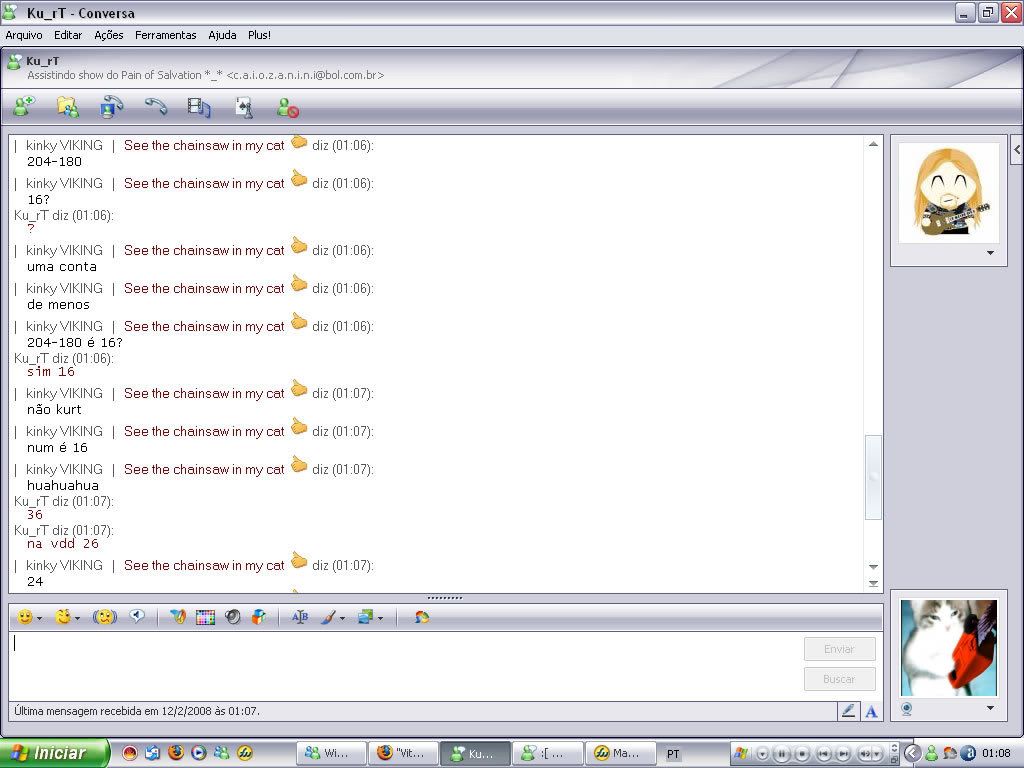This screenshot has width=1024, height=768.
Task: Click the chat scrollbar down arrow
Action: tap(873, 567)
